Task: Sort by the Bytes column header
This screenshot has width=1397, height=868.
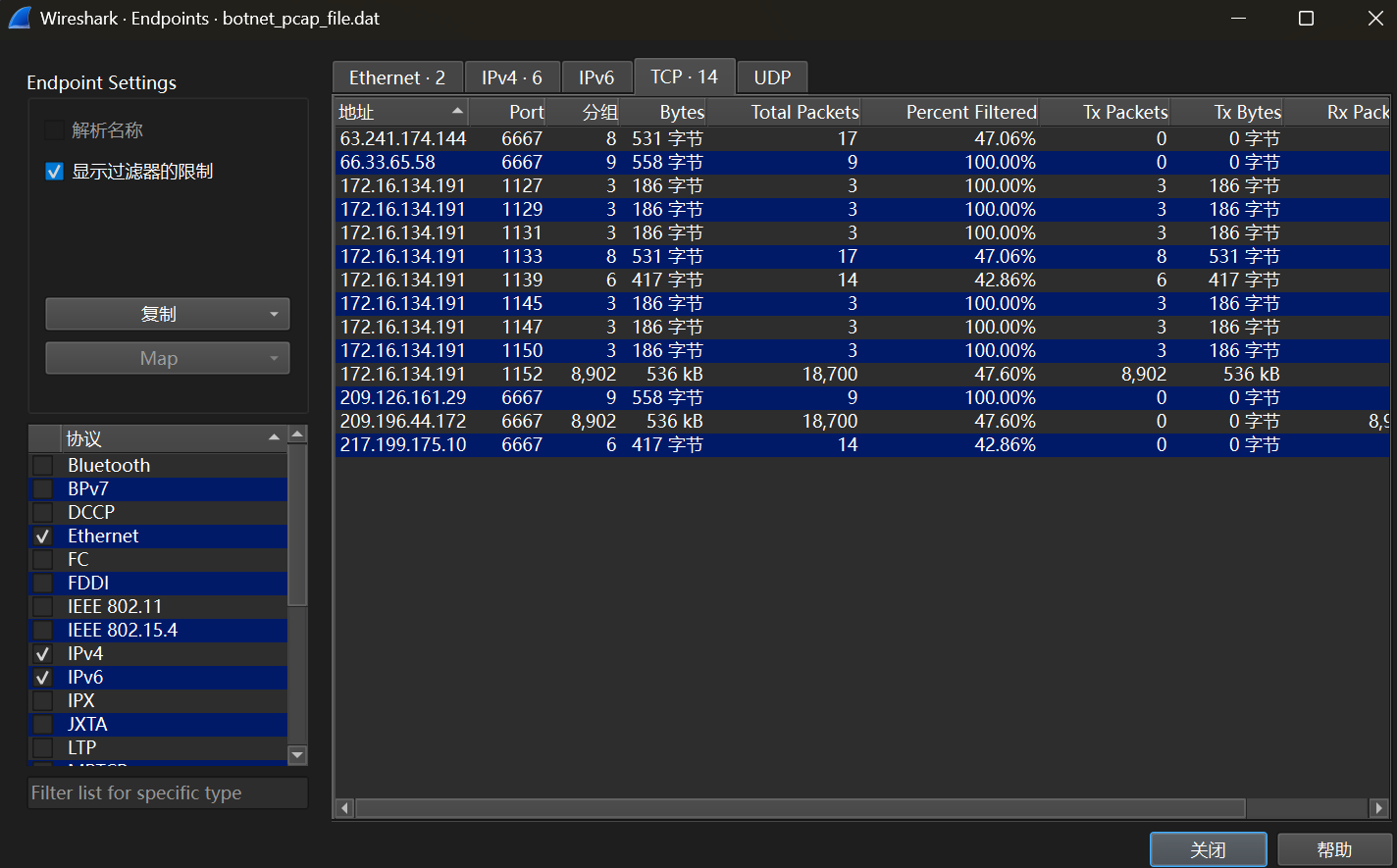Action: (x=663, y=112)
